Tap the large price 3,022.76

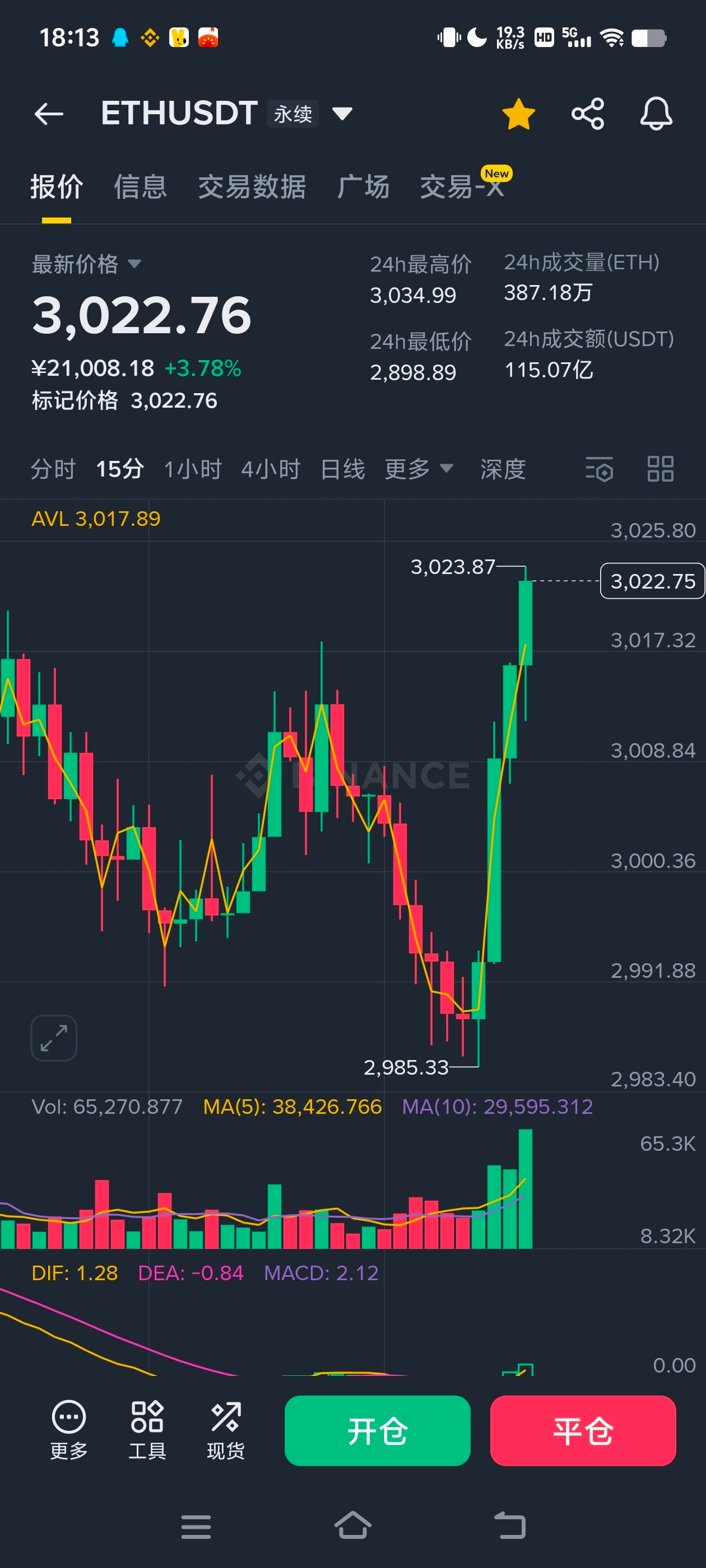141,315
